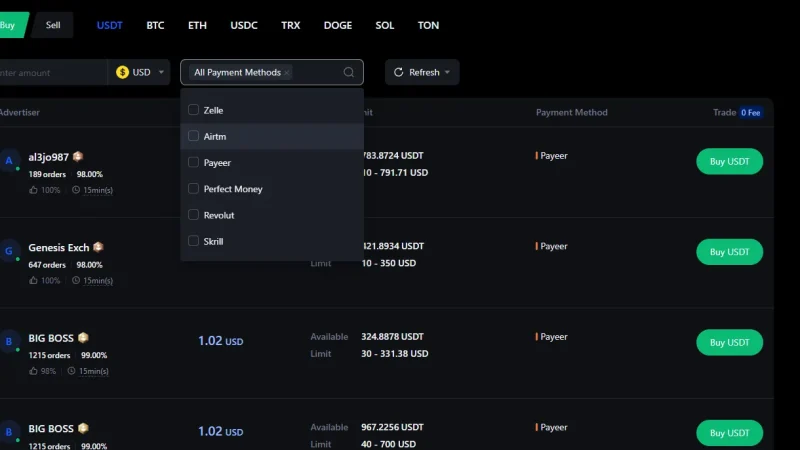Screen dimensions: 800x450
Task: Select the DOGE coin tab
Action: (338, 26)
